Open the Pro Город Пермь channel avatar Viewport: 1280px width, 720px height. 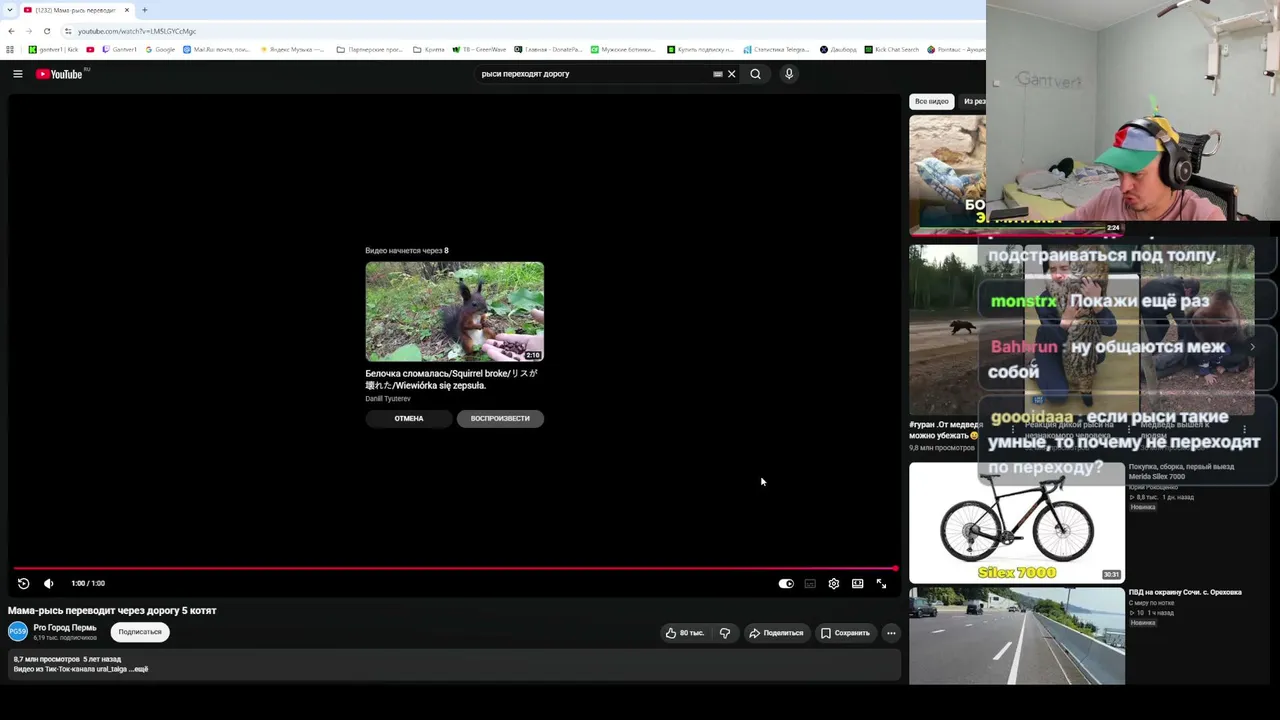(x=18, y=632)
